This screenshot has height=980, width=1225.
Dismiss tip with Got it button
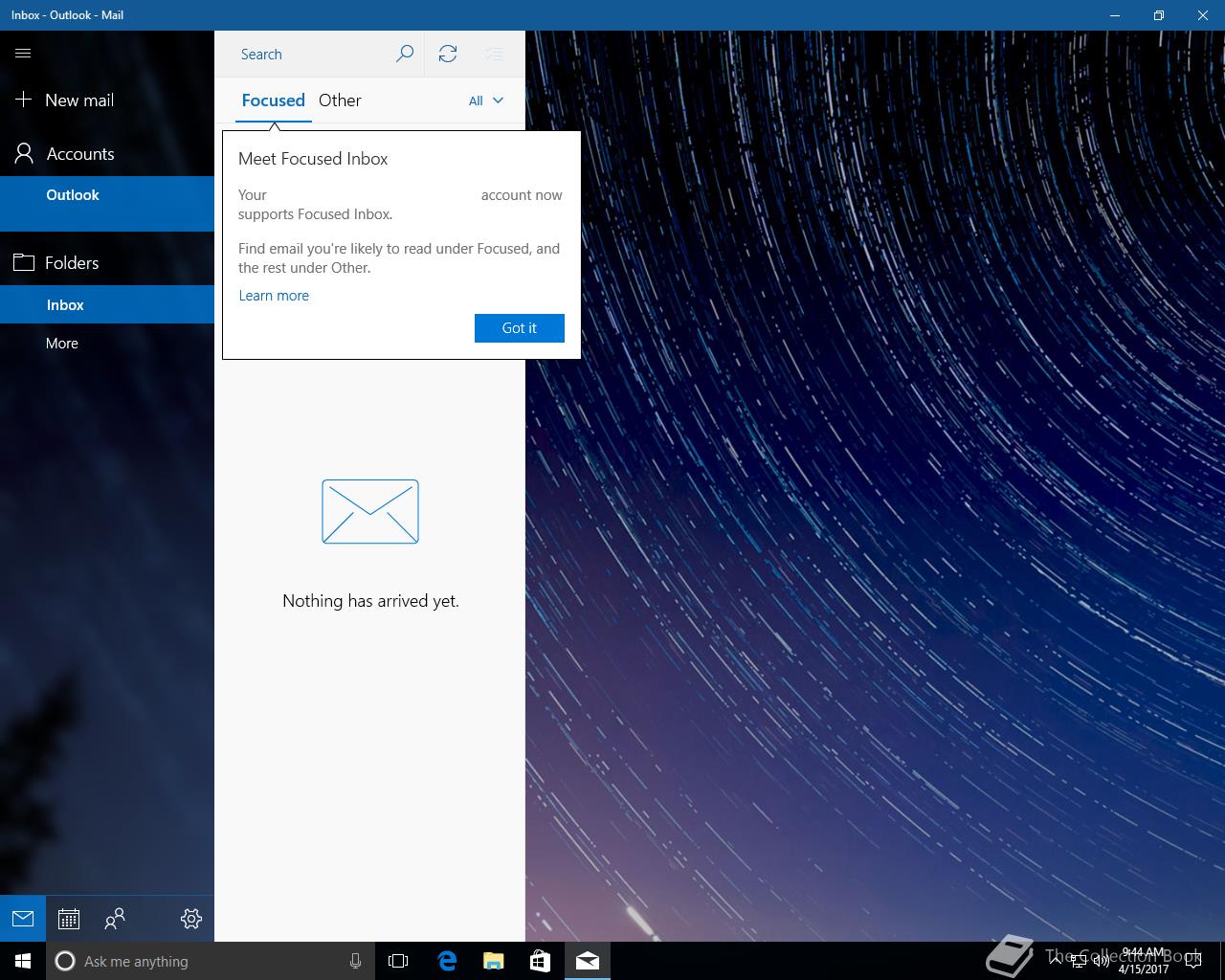pos(520,328)
